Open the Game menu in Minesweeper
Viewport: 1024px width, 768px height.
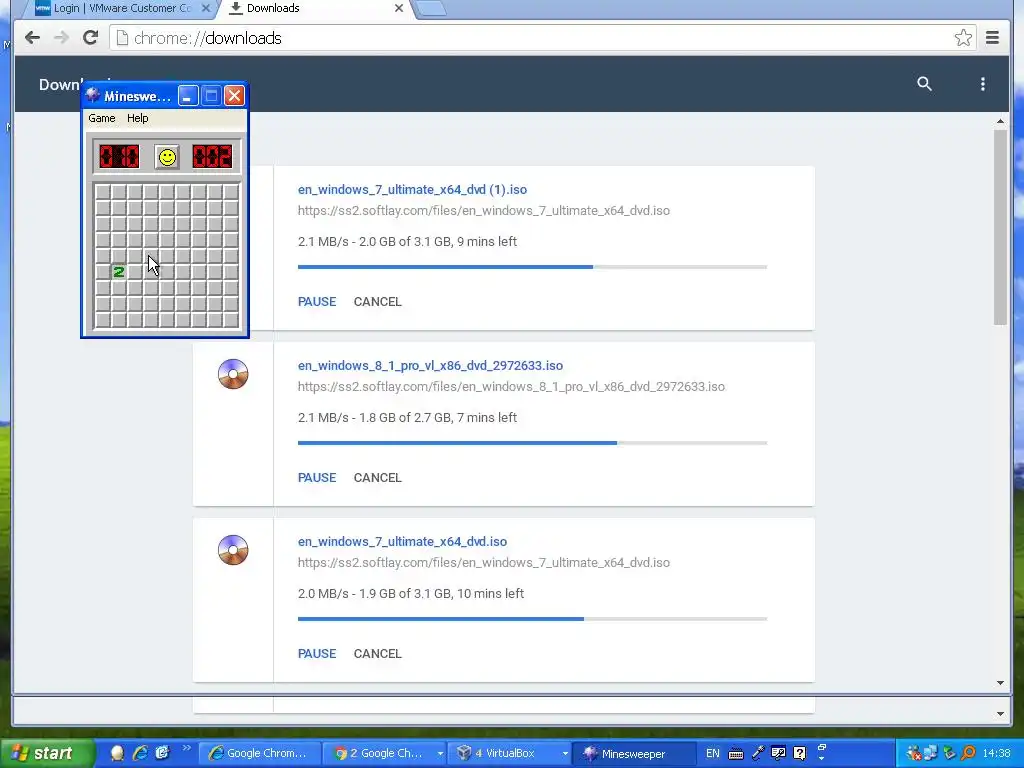click(102, 118)
